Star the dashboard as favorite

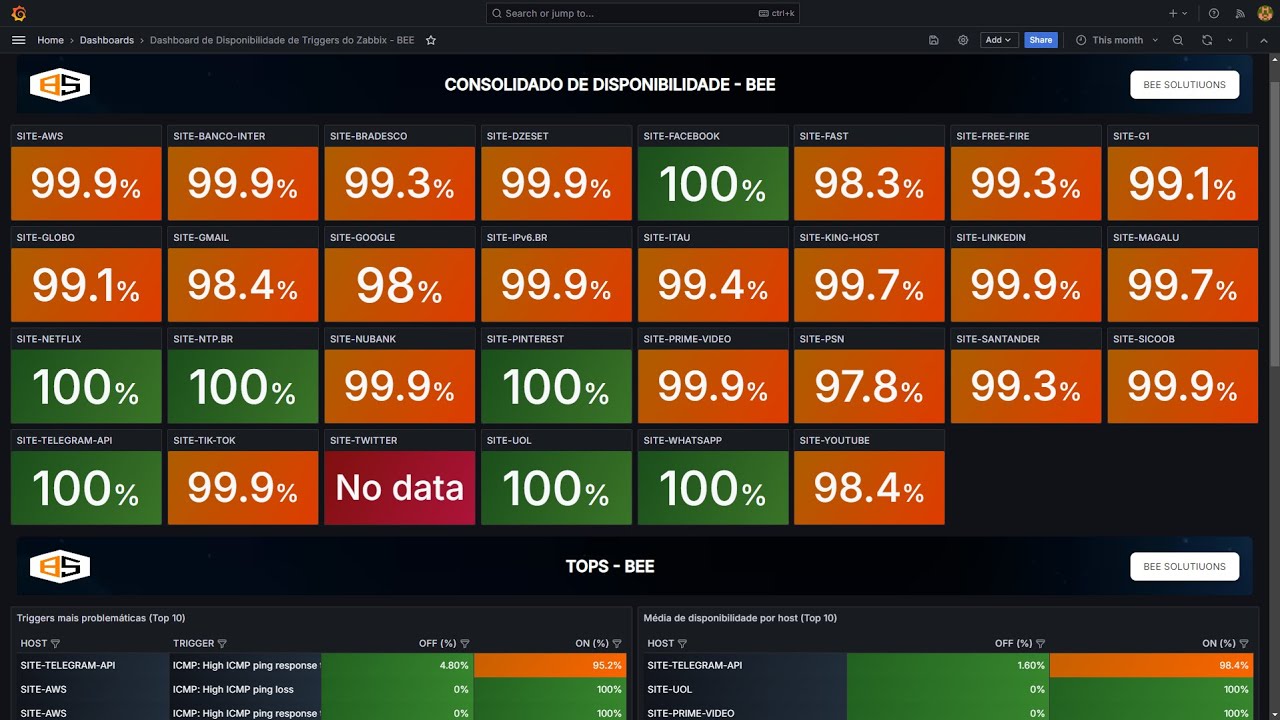tap(431, 40)
